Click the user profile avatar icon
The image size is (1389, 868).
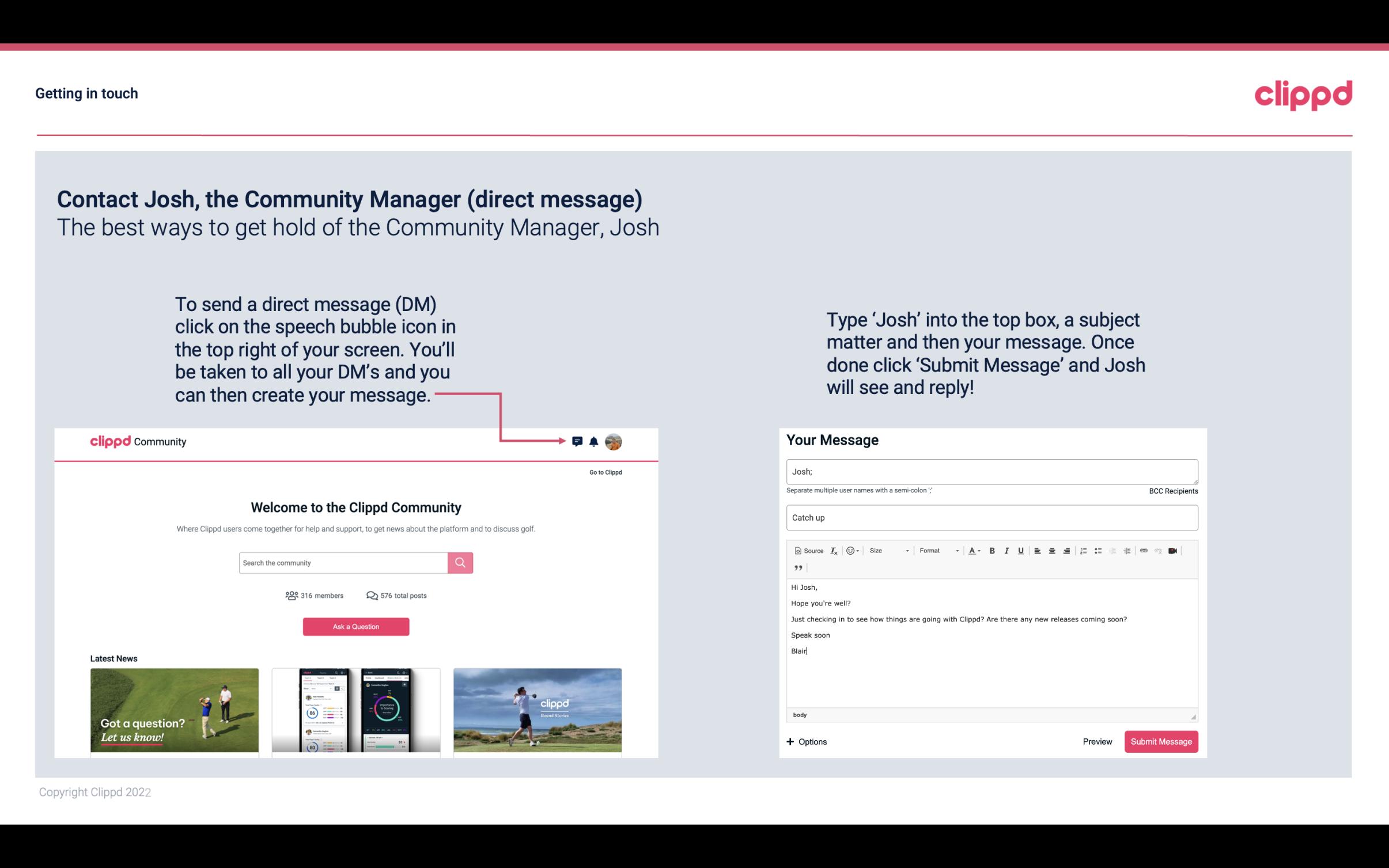point(613,441)
